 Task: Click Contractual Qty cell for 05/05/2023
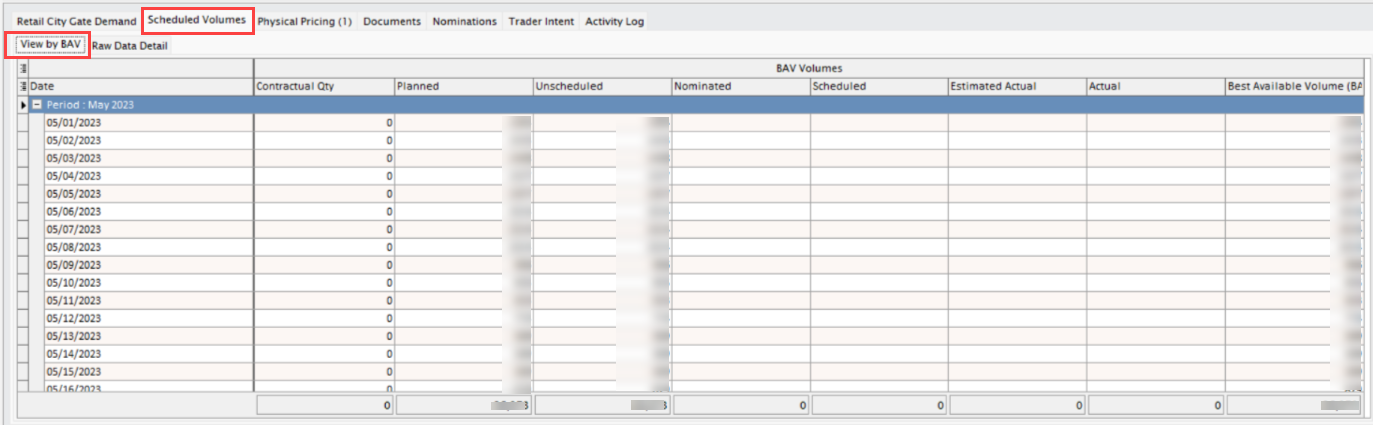(324, 194)
